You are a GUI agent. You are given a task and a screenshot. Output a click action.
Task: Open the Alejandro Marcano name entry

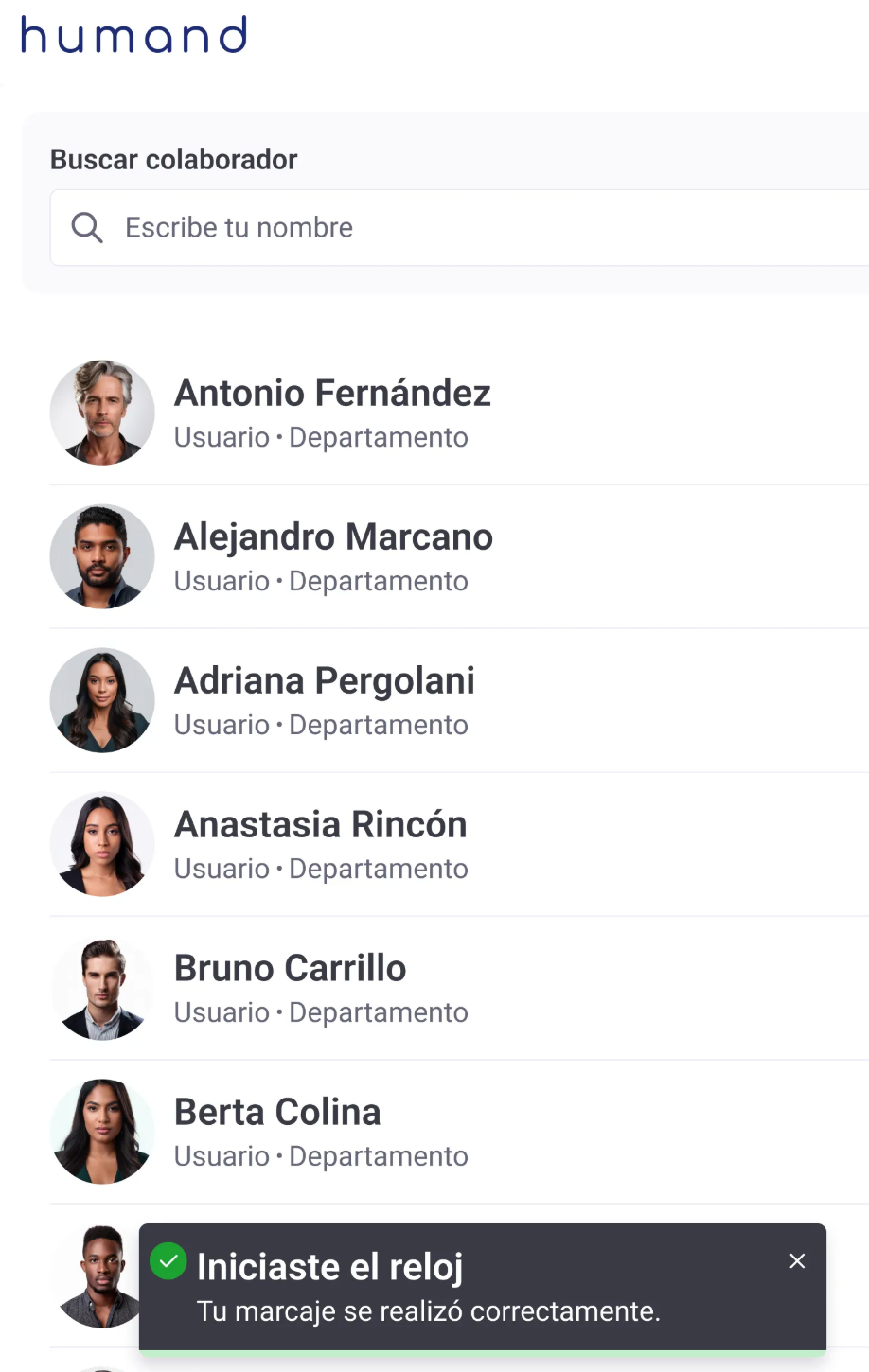(333, 537)
